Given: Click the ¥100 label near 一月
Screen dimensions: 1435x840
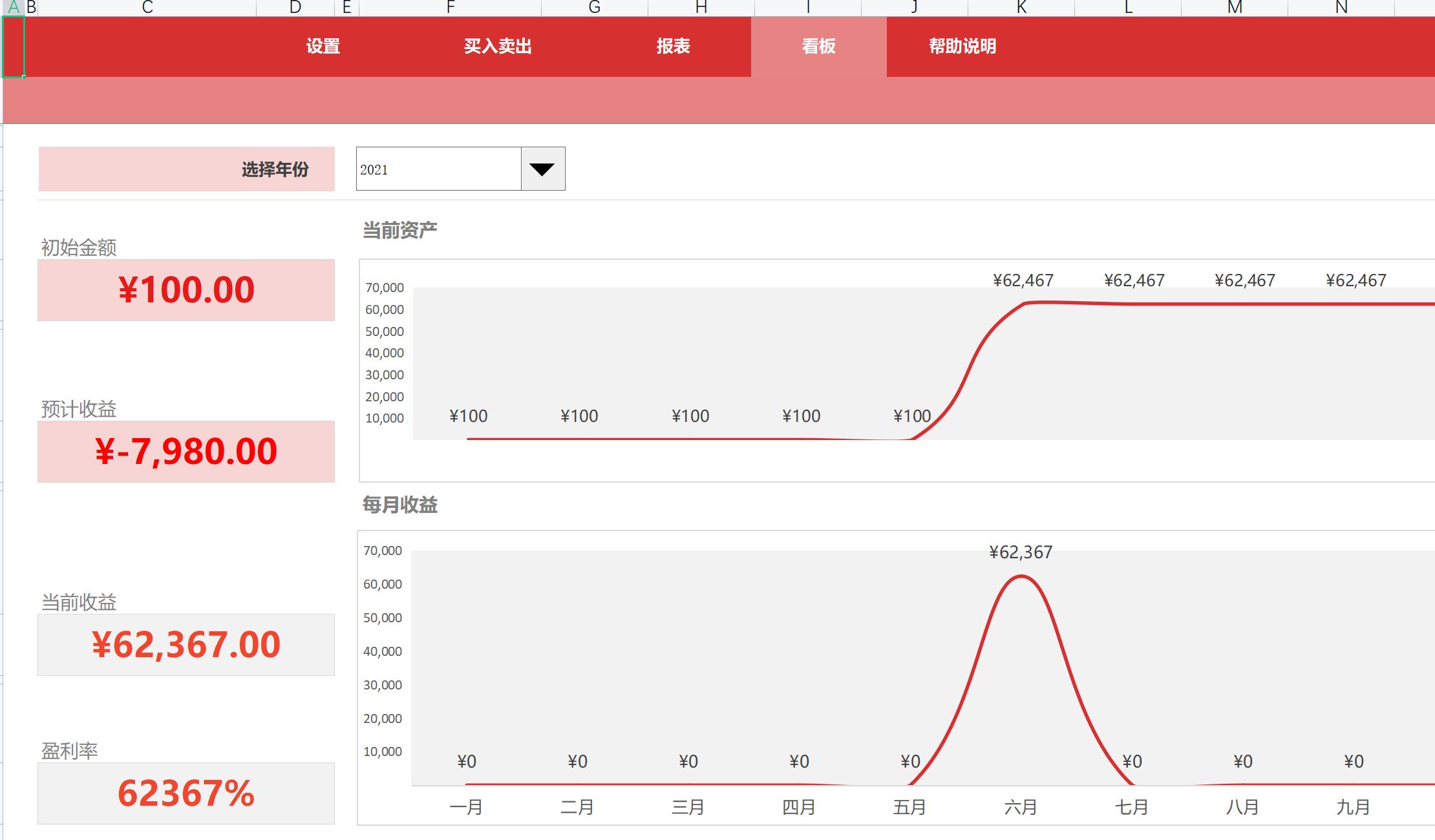Looking at the screenshot, I should coord(469,416).
